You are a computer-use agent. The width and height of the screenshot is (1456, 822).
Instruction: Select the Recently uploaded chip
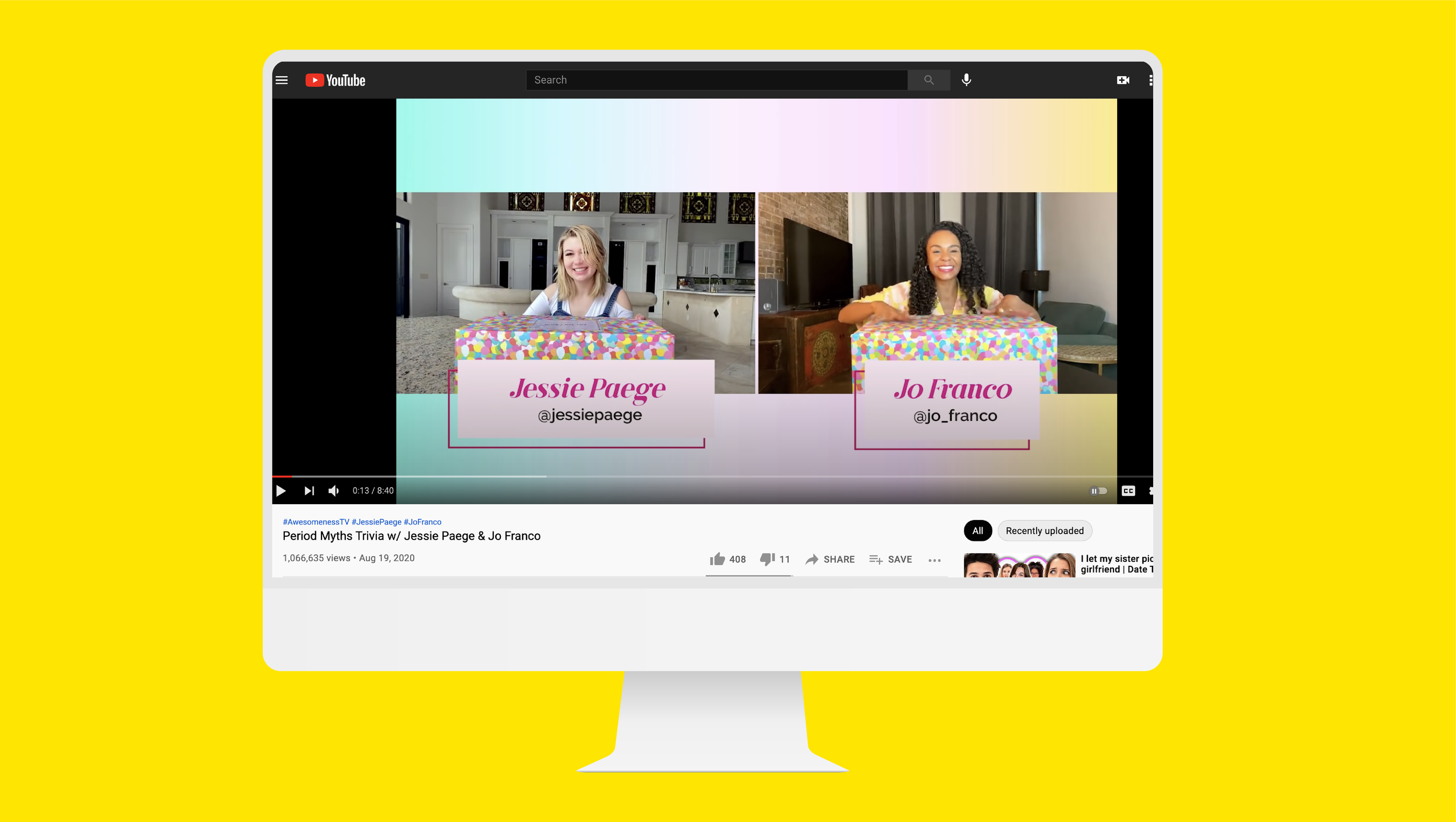[1044, 530]
